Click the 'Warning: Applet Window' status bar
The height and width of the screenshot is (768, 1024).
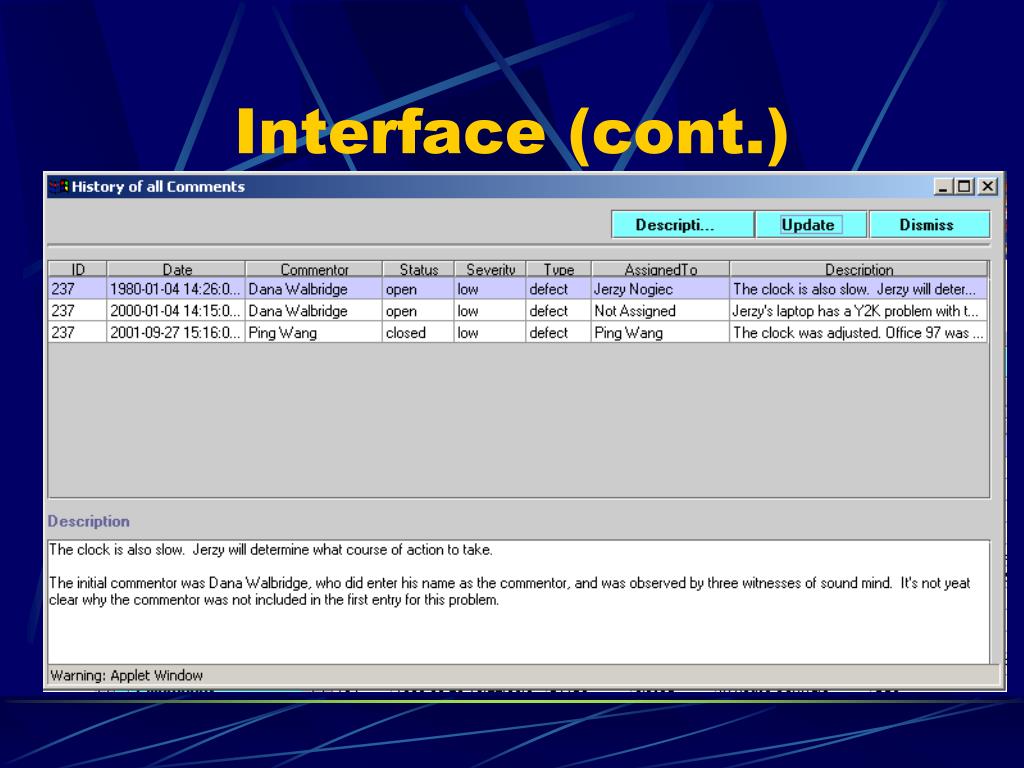point(524,675)
